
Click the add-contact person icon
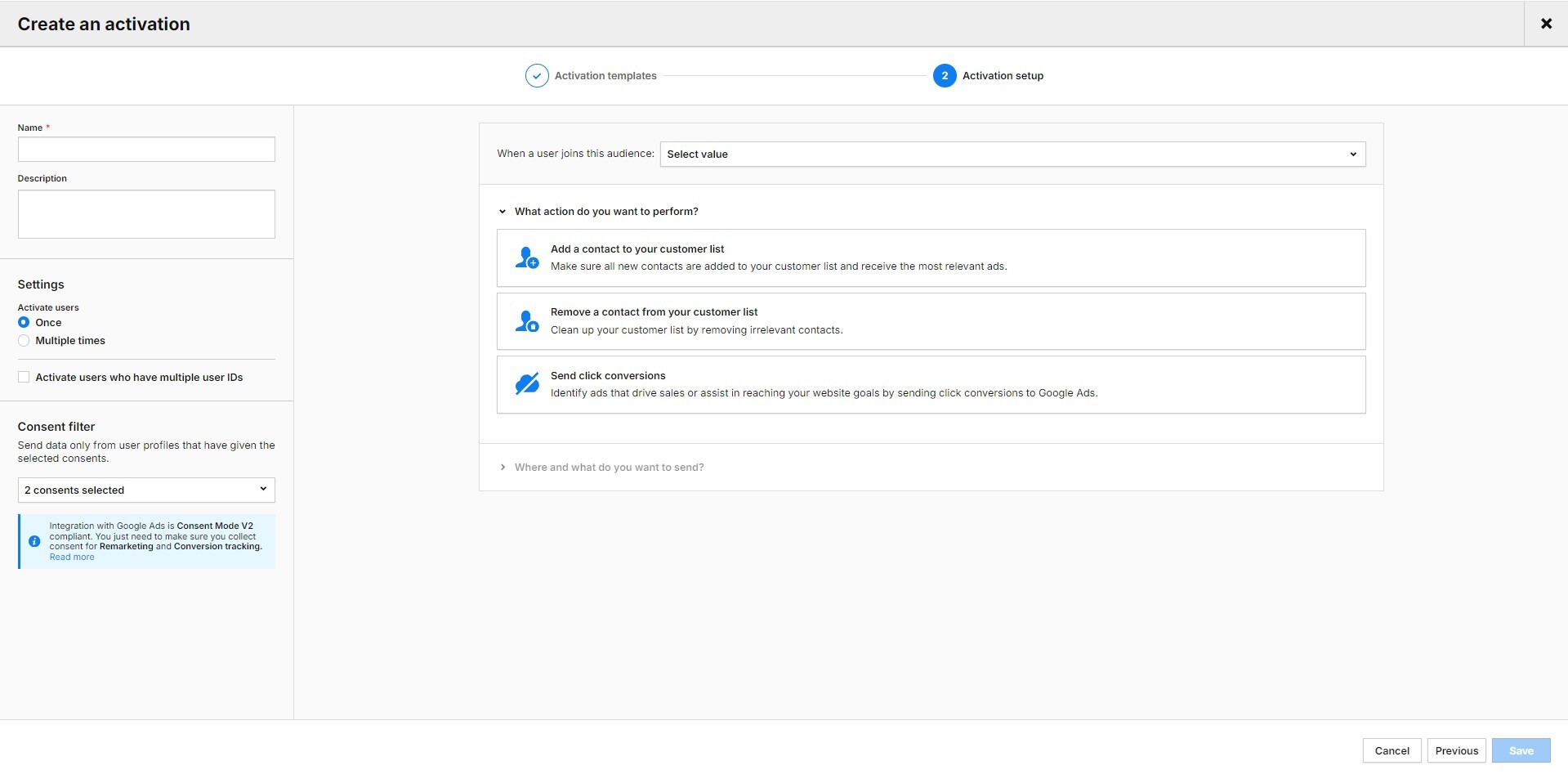tap(526, 257)
